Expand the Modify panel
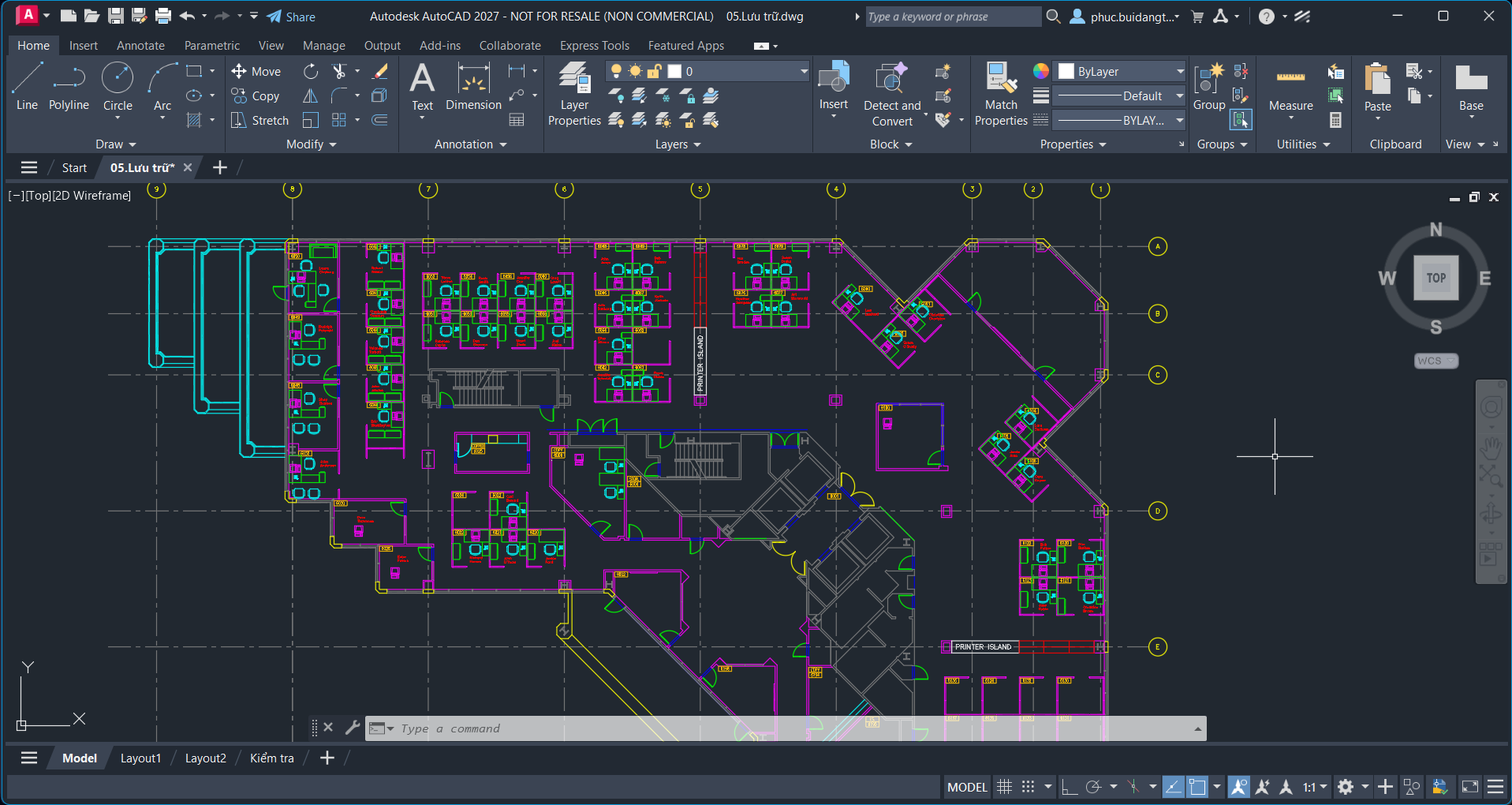 tap(311, 144)
